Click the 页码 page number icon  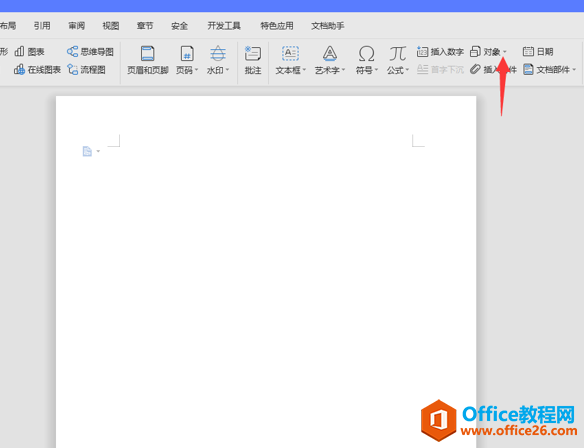point(187,54)
